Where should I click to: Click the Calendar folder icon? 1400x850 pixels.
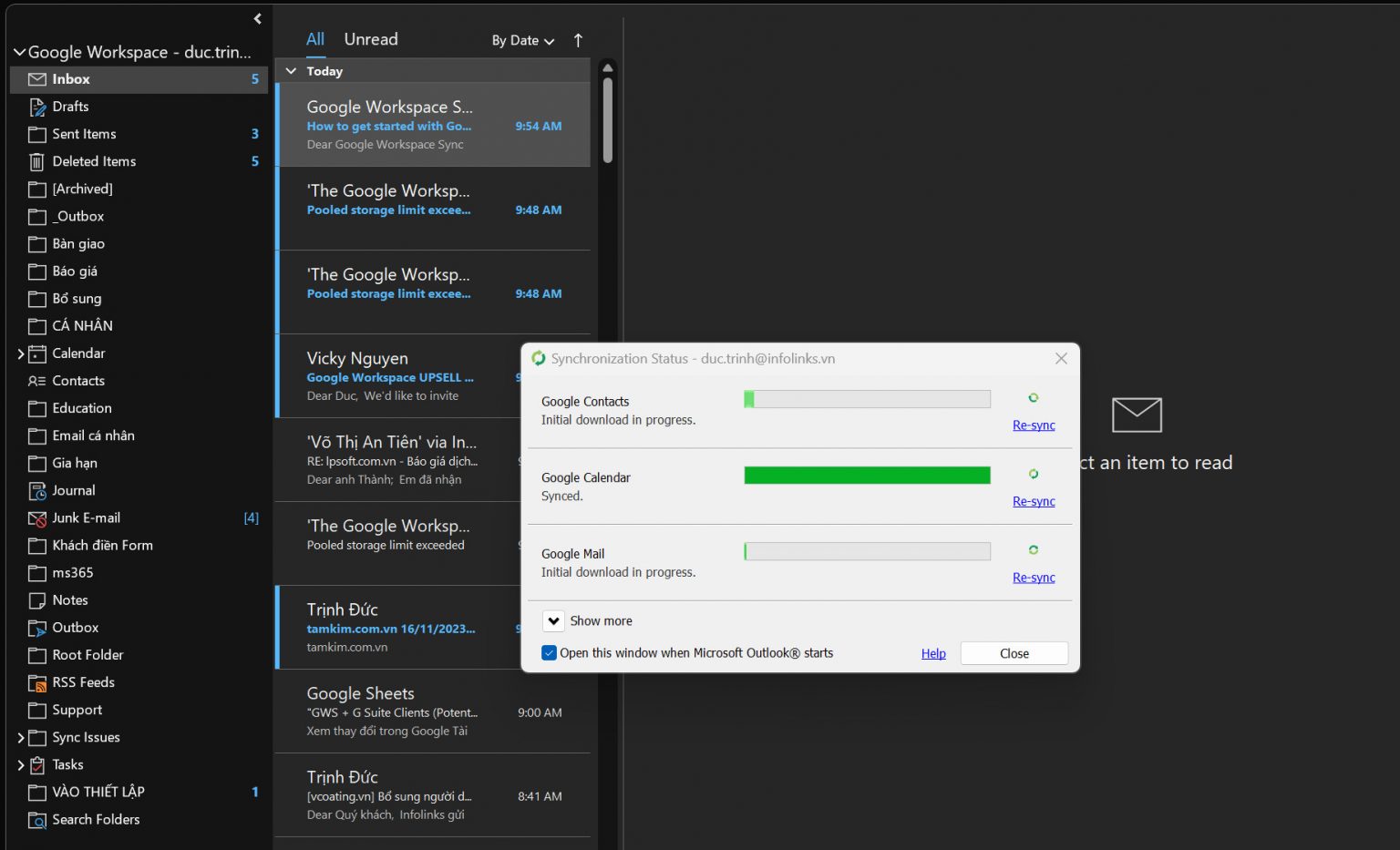click(x=37, y=353)
